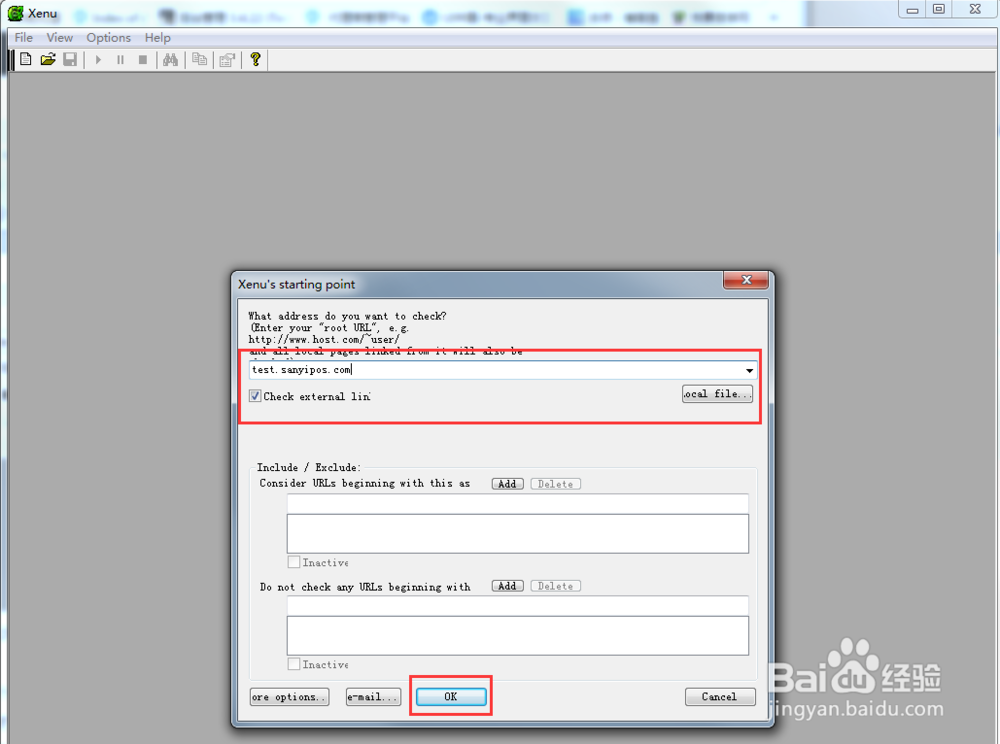Click the Save floppy disk icon

coord(70,59)
